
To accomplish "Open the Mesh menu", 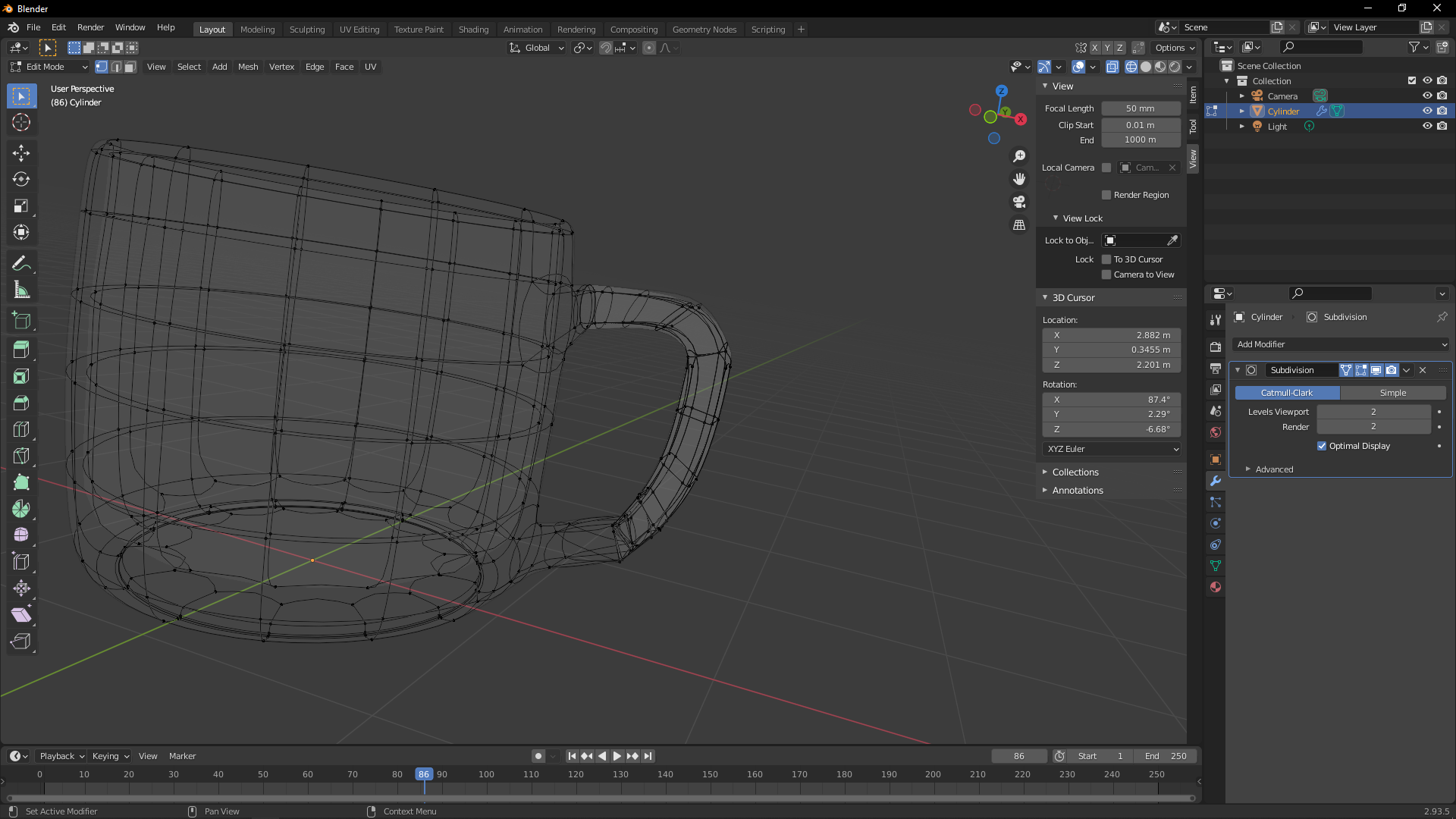I will click(248, 67).
